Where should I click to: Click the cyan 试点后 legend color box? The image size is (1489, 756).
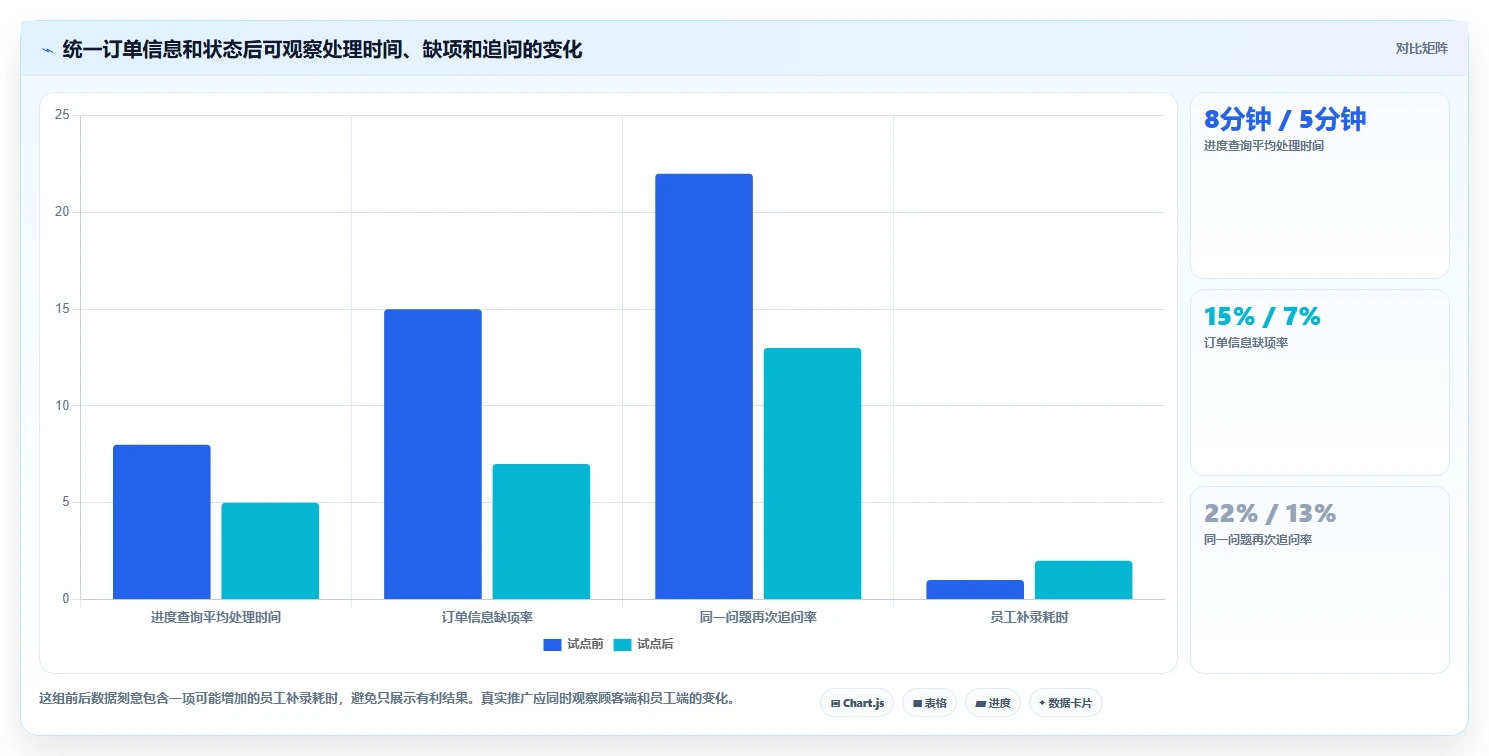(x=622, y=645)
